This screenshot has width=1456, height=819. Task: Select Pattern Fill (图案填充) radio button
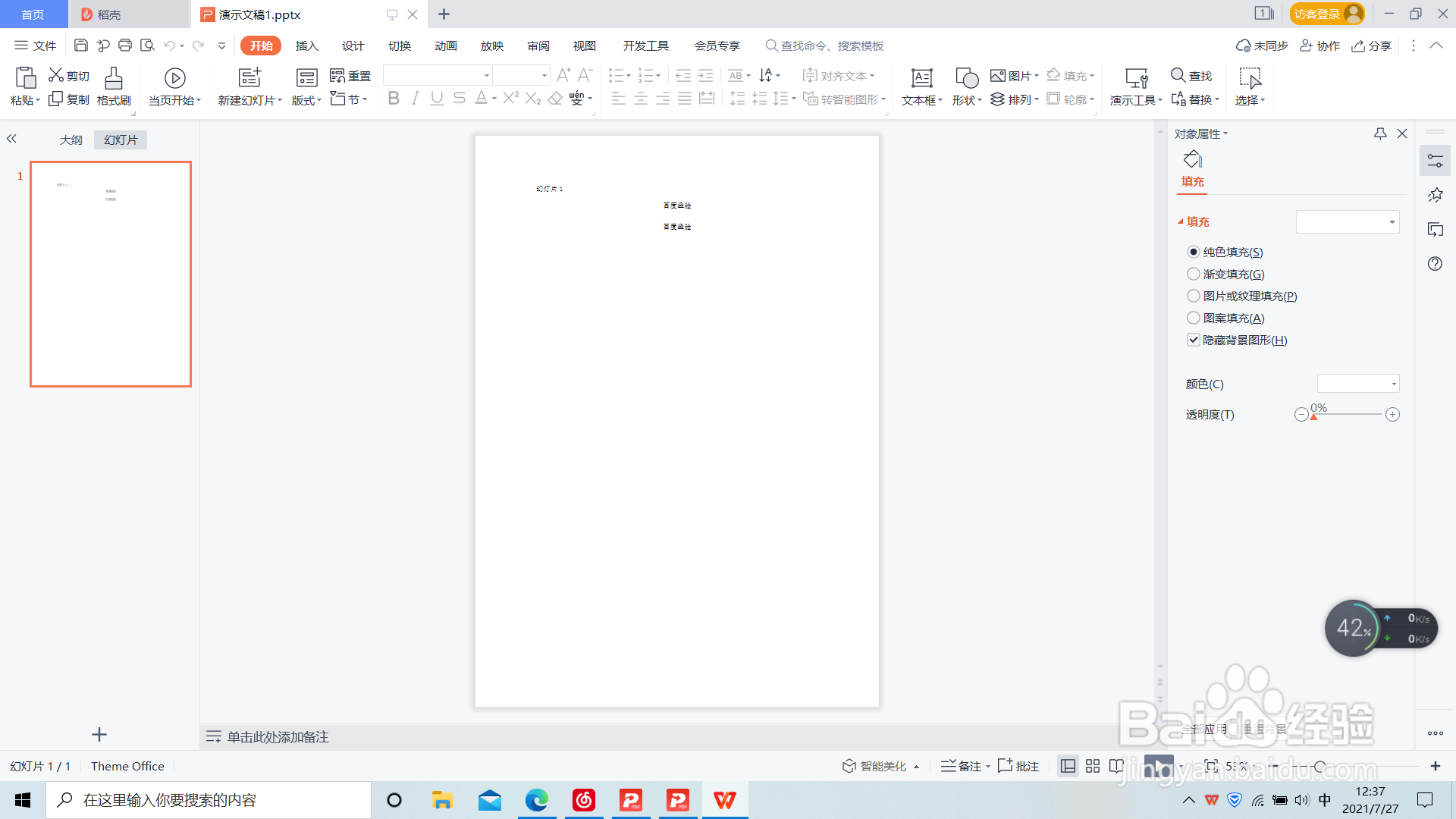[1194, 318]
